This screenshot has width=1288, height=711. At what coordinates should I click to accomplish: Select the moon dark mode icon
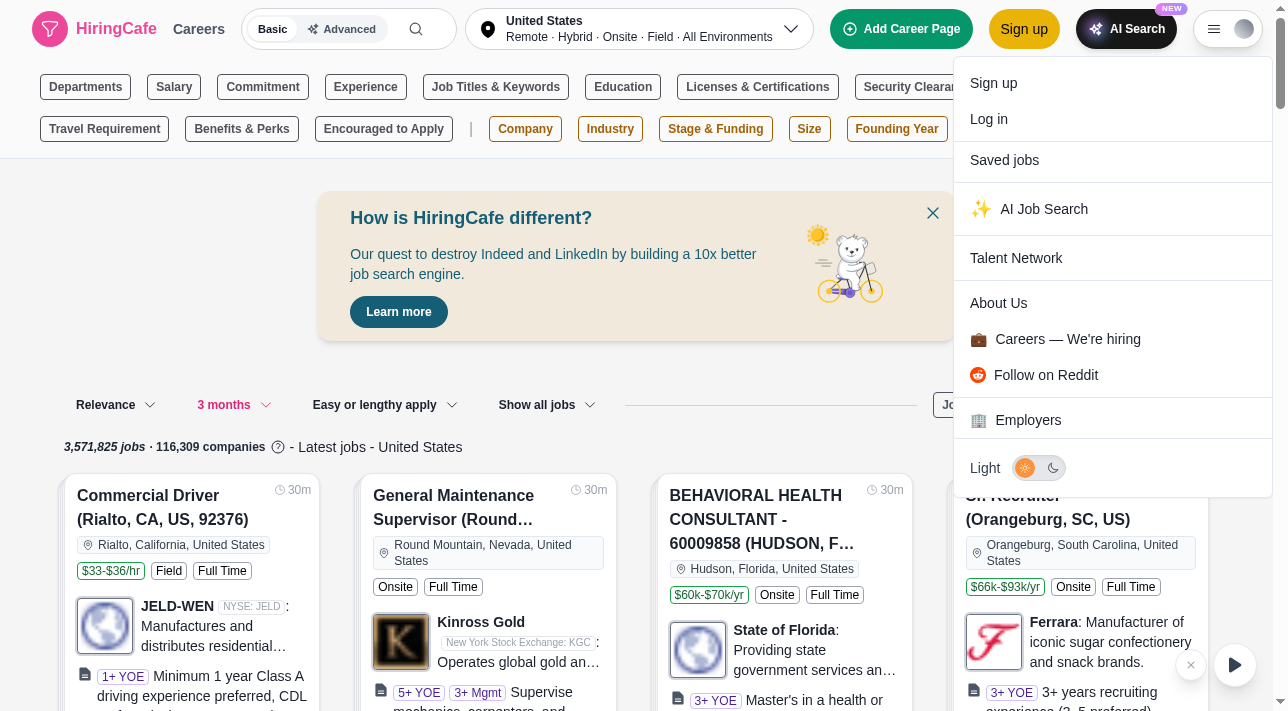pos(1053,468)
